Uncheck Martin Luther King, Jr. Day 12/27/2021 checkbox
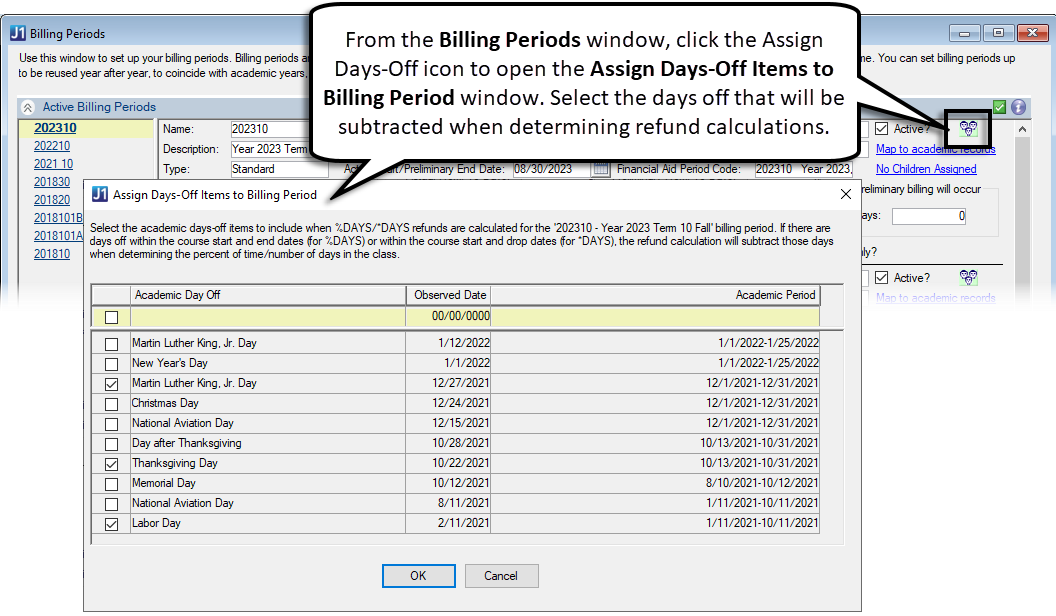 (x=112, y=384)
